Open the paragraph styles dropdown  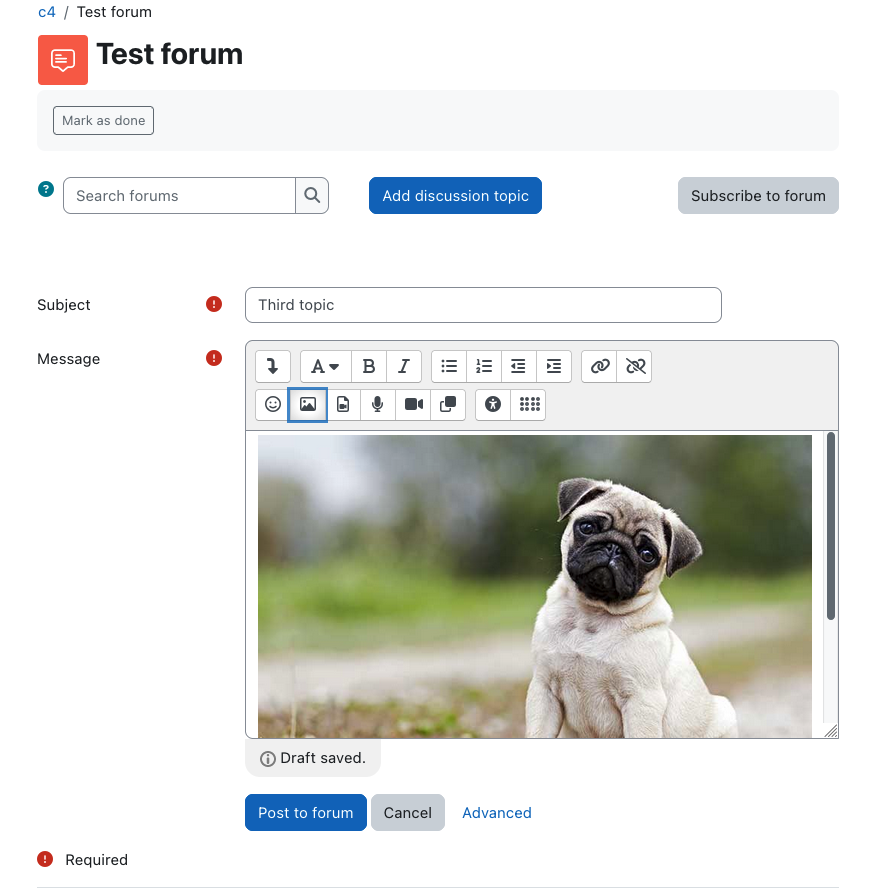pos(325,366)
